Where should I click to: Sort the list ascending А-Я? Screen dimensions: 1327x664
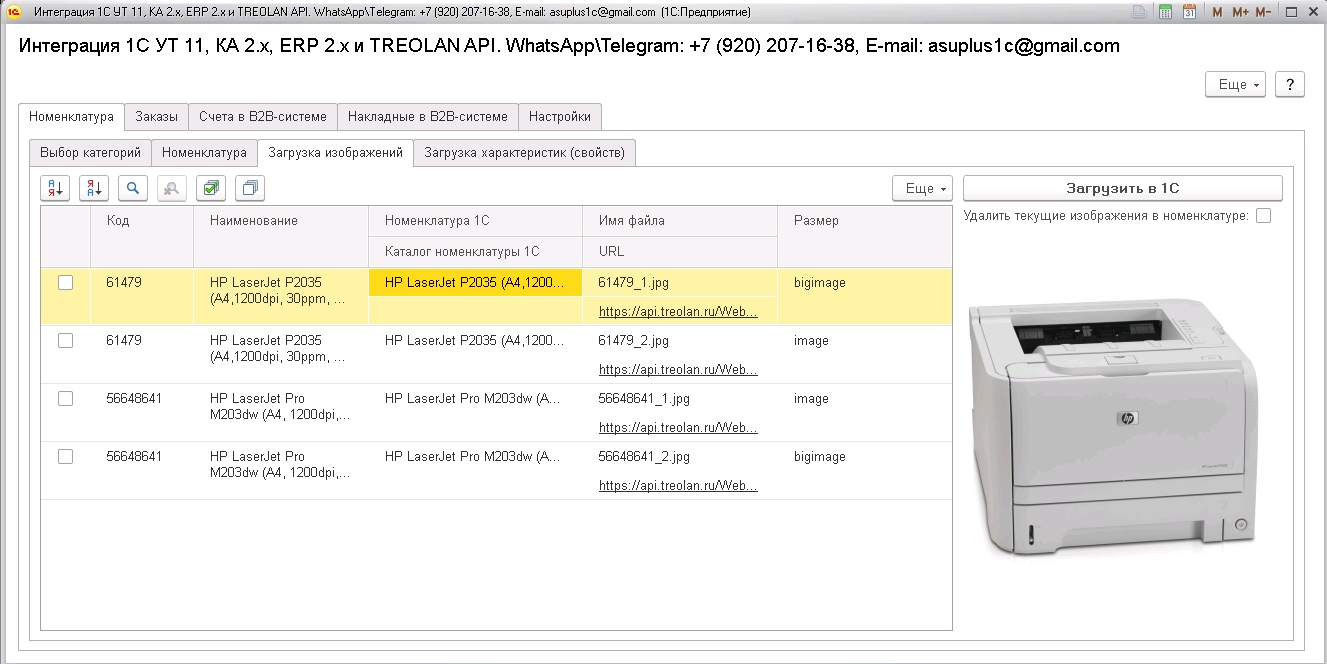(x=55, y=188)
